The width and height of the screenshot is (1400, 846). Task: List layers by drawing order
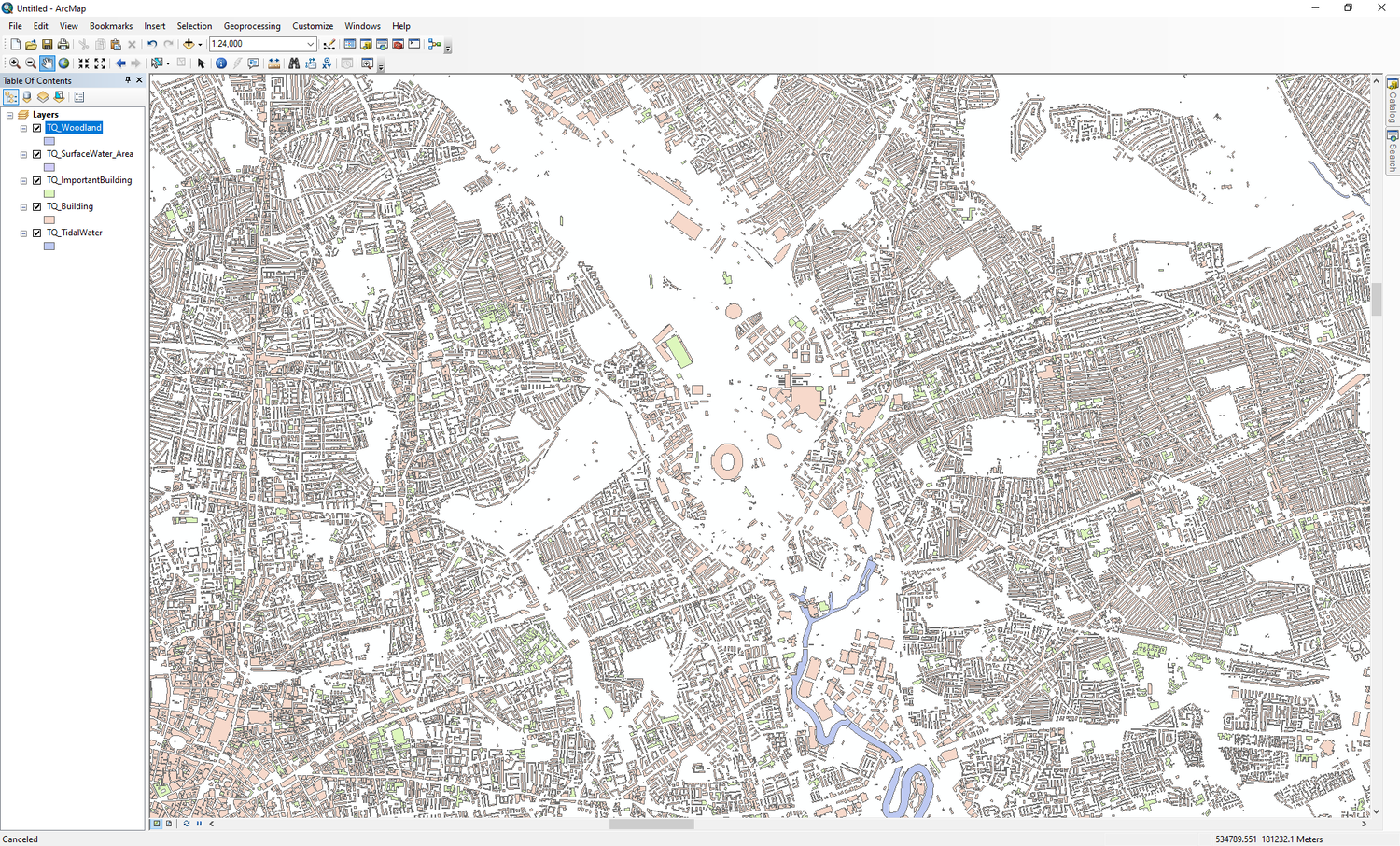[x=10, y=96]
